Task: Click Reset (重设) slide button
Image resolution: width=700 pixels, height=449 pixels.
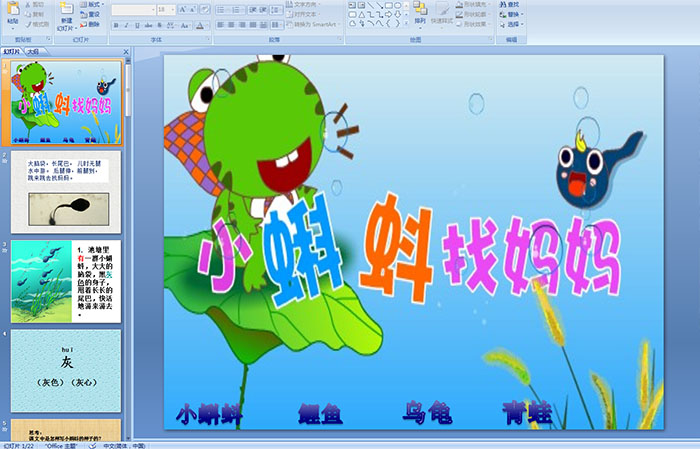Action: click(90, 14)
